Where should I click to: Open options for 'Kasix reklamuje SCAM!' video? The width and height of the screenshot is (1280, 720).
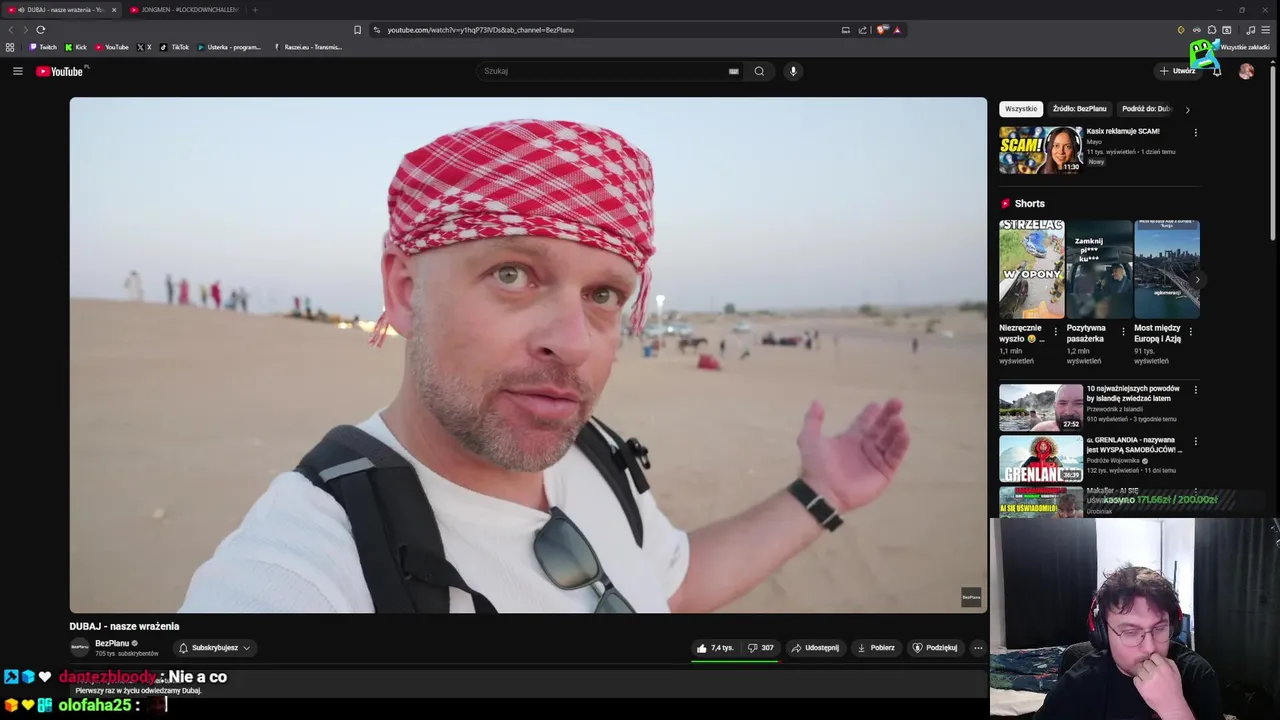1195,132
